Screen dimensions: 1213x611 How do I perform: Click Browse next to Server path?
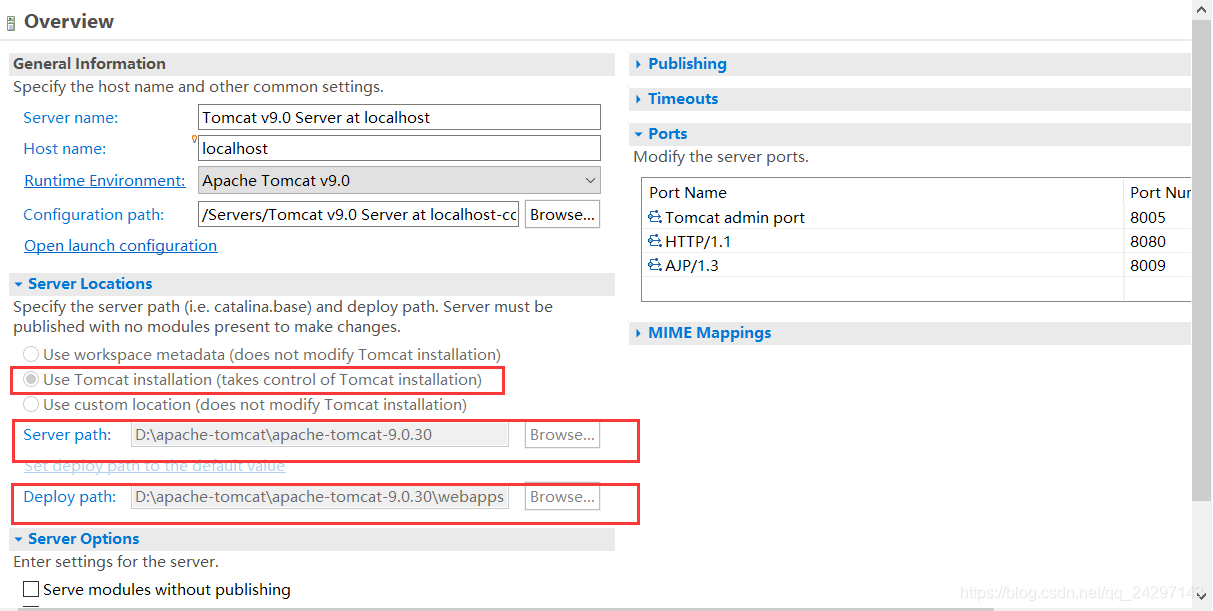point(562,435)
